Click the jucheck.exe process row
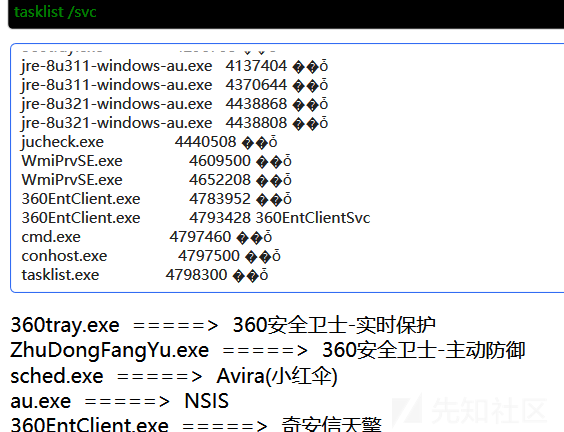The width and height of the screenshot is (564, 432). click(149, 142)
